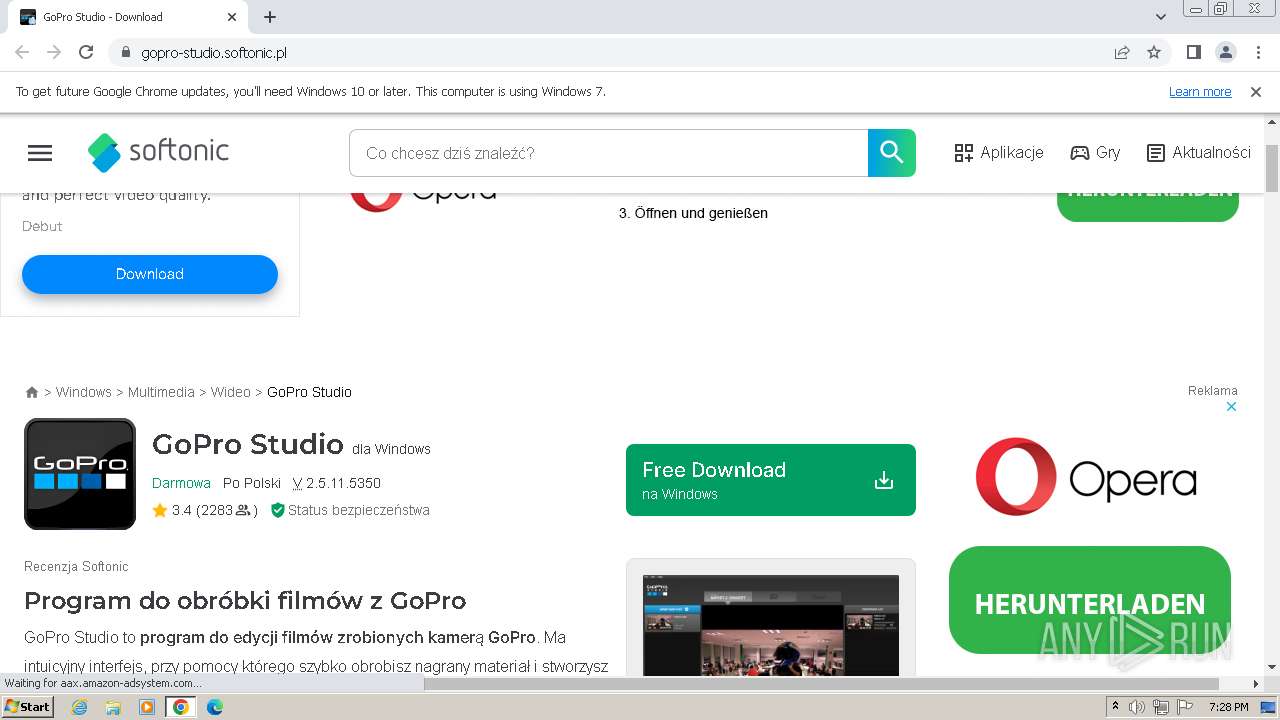
Task: Click the network tray icon
Action: (x=1160, y=707)
